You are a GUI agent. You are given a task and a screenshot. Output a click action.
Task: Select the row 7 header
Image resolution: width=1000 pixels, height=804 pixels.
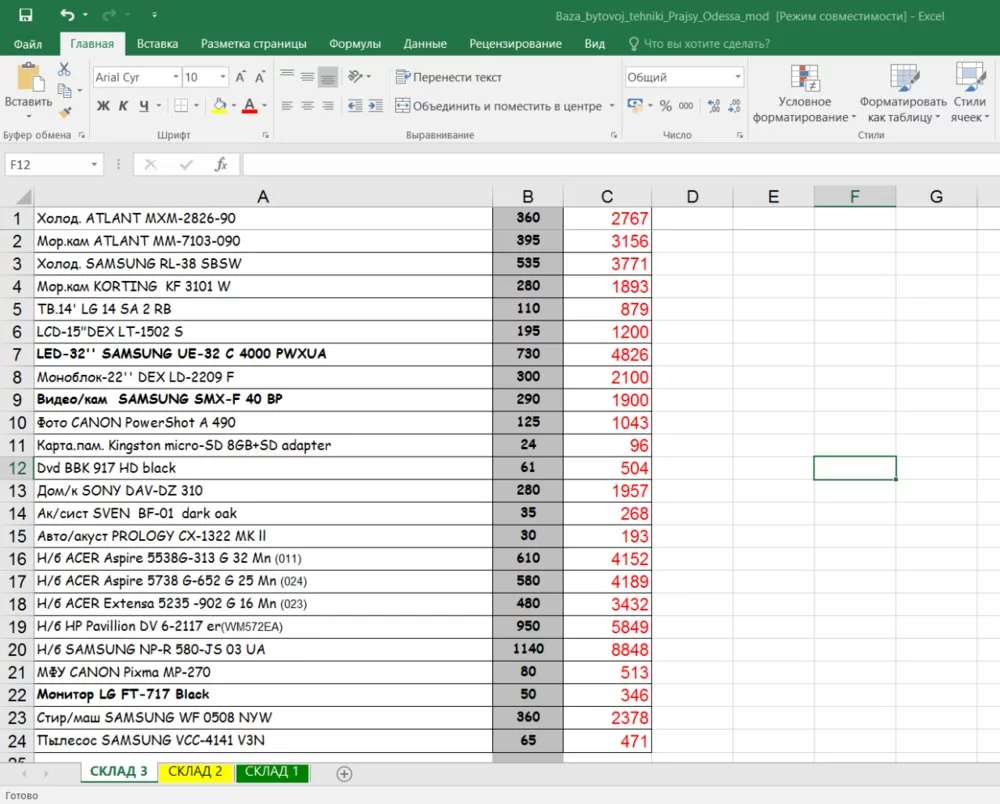[17, 354]
